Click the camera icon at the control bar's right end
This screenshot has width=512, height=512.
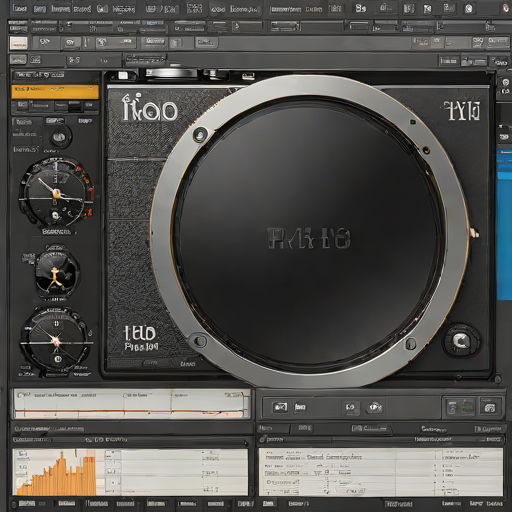(489, 407)
